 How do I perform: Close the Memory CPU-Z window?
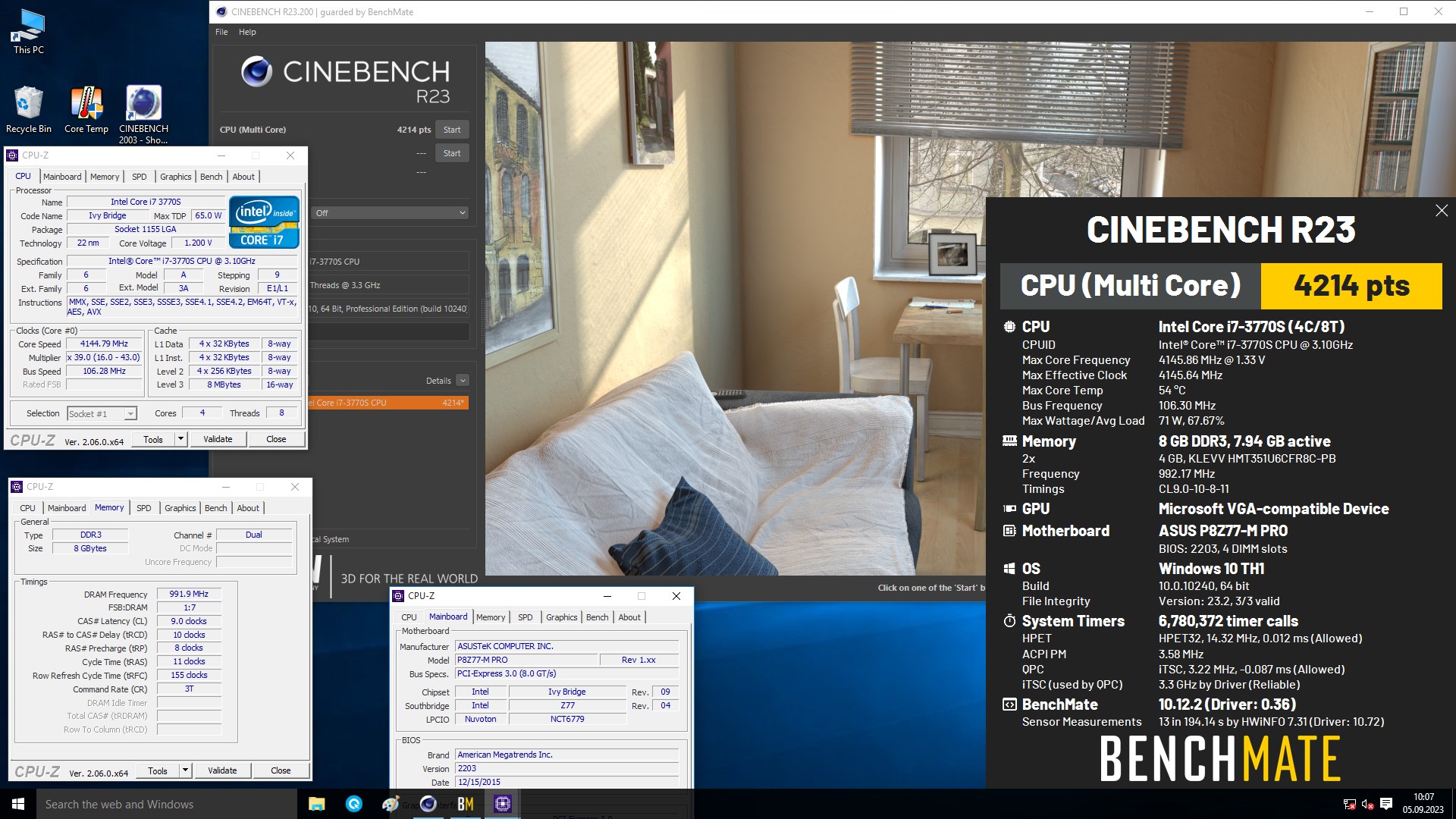[295, 487]
